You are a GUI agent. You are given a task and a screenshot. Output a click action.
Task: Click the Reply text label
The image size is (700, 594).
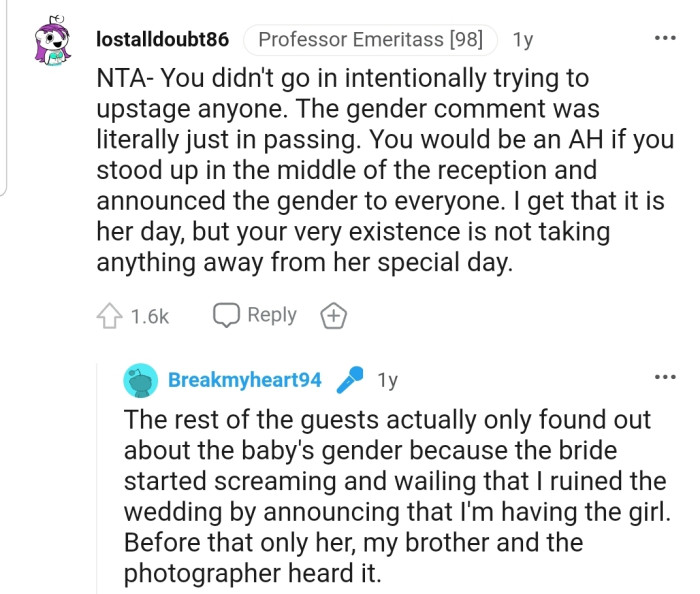tap(272, 315)
